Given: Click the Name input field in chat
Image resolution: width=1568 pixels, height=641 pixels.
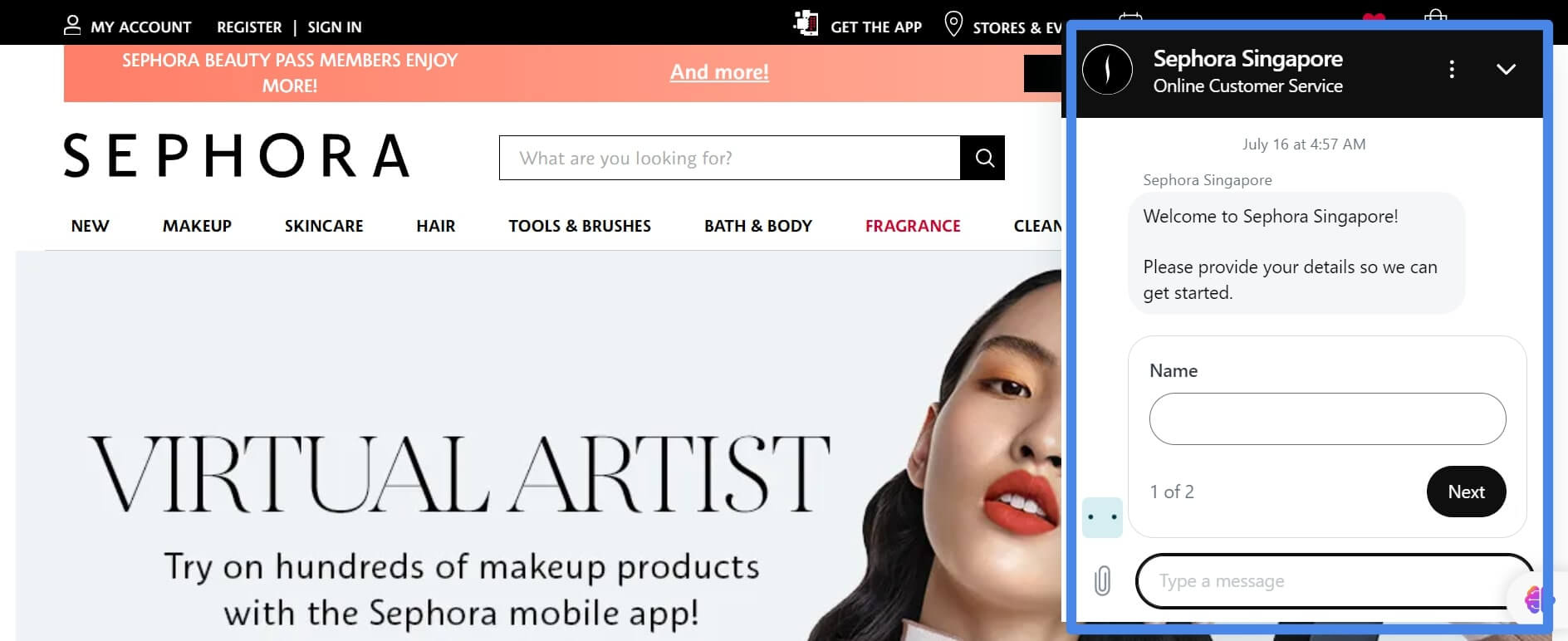Looking at the screenshot, I should tap(1327, 418).
